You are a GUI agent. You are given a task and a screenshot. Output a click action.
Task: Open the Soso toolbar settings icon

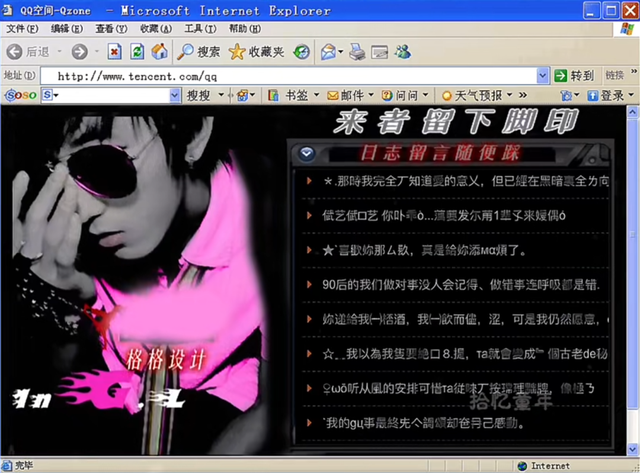tap(566, 95)
